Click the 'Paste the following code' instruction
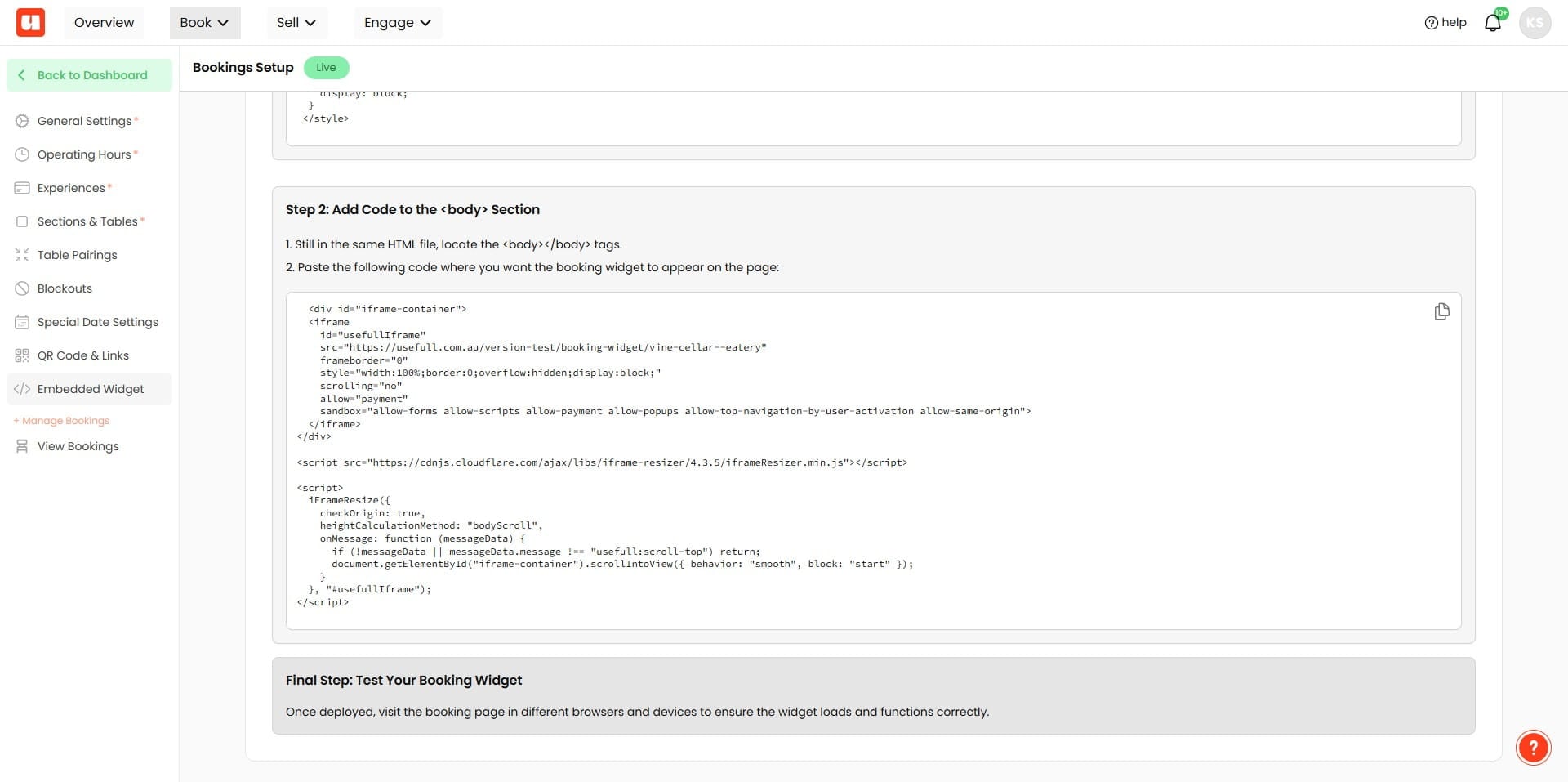Image resolution: width=1568 pixels, height=782 pixels. tap(532, 267)
